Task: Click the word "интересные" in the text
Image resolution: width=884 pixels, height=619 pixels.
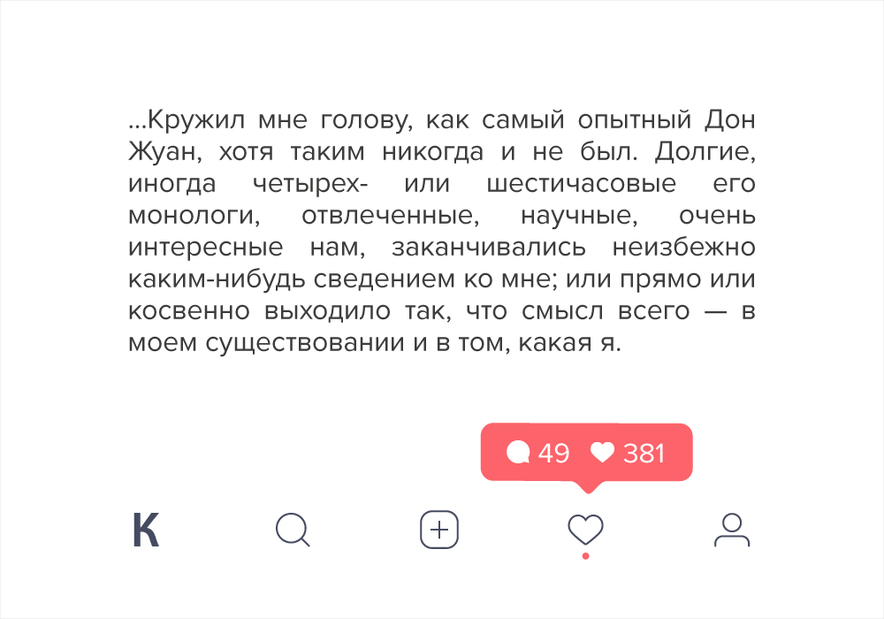Action: tap(205, 248)
